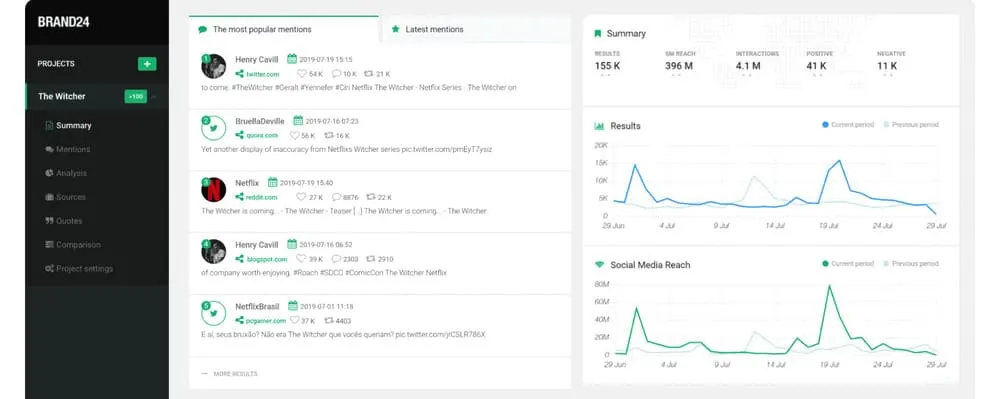The height and width of the screenshot is (399, 1000).
Task: Click the BRAND24 logo
Action: coord(63,22)
